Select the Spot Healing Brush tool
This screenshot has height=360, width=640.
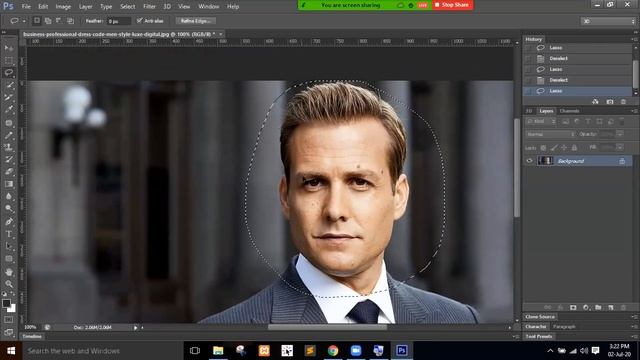[9, 122]
